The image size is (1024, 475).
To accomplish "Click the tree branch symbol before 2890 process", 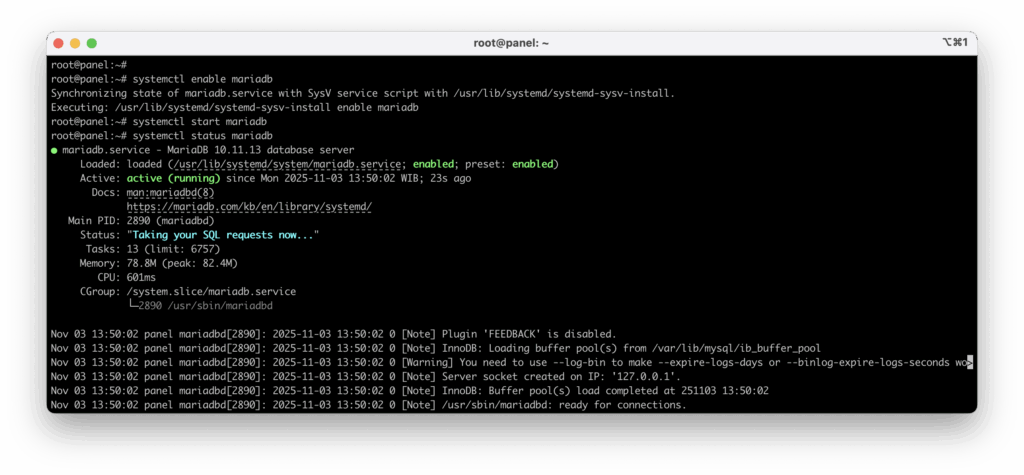I will (x=135, y=306).
